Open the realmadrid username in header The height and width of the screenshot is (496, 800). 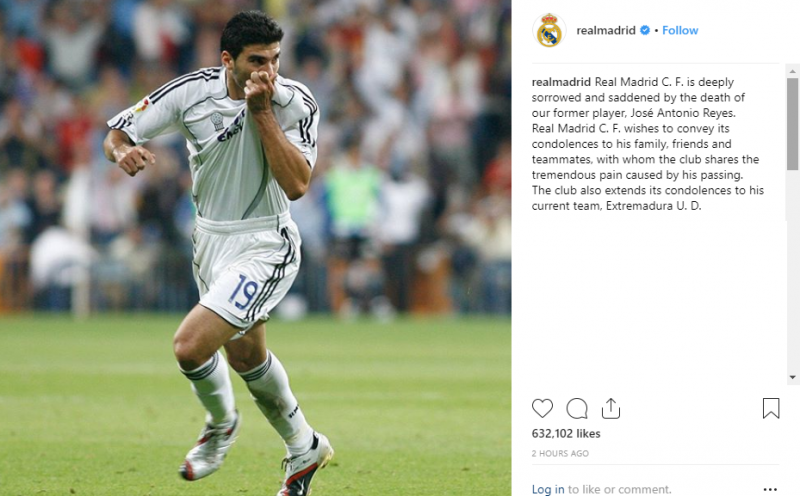pyautogui.click(x=606, y=31)
